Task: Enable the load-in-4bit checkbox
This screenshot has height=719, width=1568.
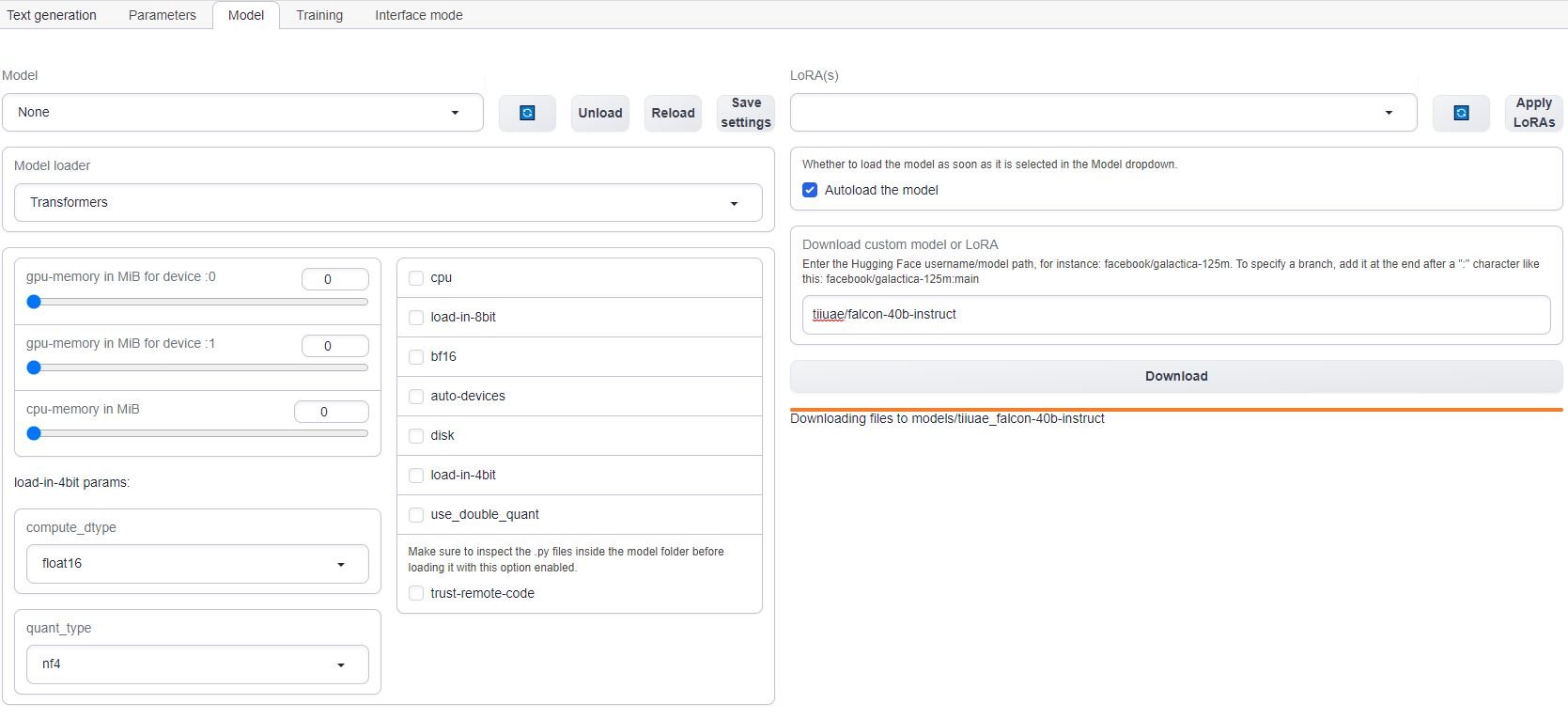Action: coord(416,476)
